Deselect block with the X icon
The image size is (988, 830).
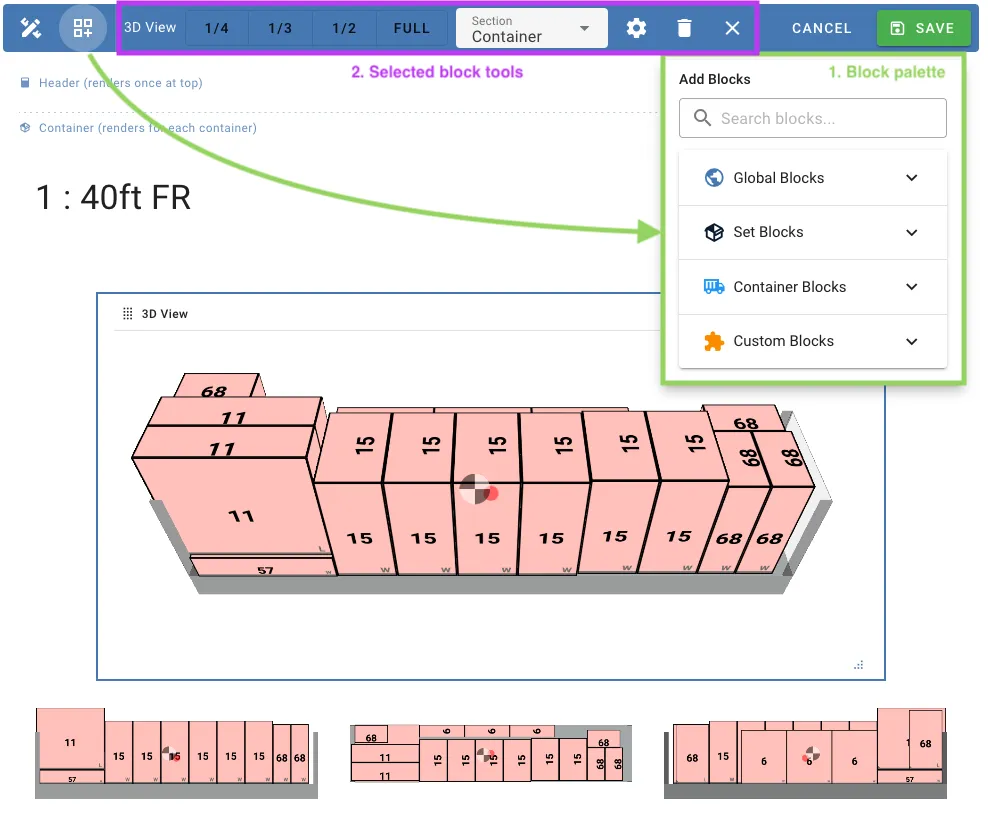coord(732,28)
